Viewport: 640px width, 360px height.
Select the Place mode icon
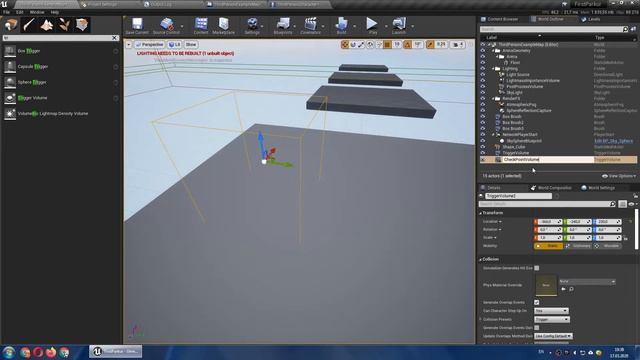point(11,25)
